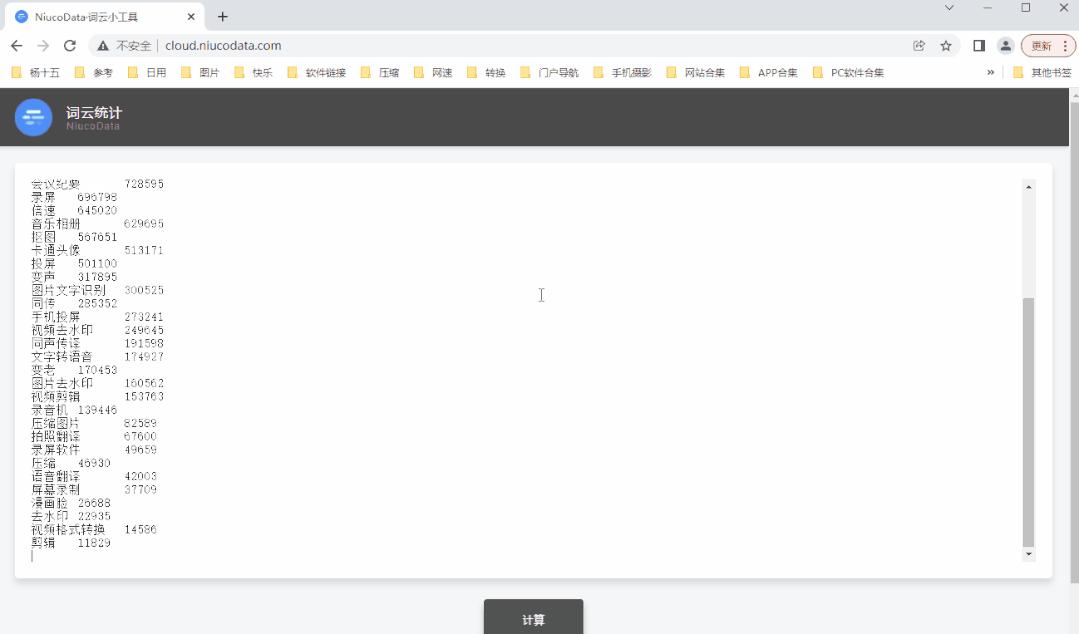Click the 漫画脸 line in textarea
This screenshot has width=1079, height=634.
[x=71, y=503]
